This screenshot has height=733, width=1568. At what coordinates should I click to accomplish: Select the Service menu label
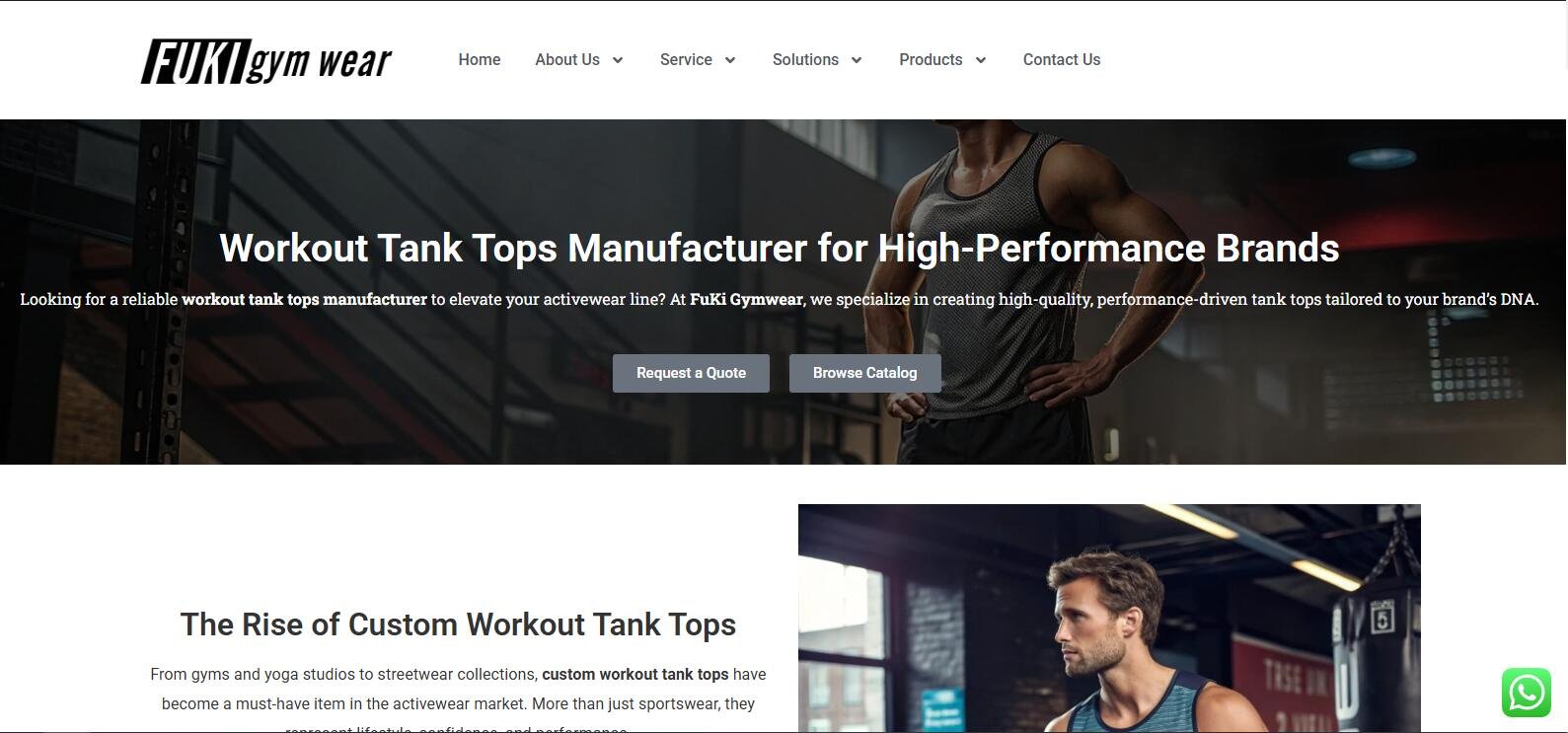686,60
